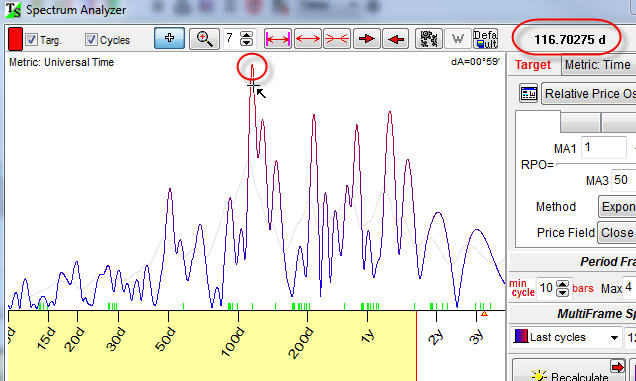This screenshot has width=636, height=381.
Task: Open the Price Field Close dropdown
Action: (617, 232)
